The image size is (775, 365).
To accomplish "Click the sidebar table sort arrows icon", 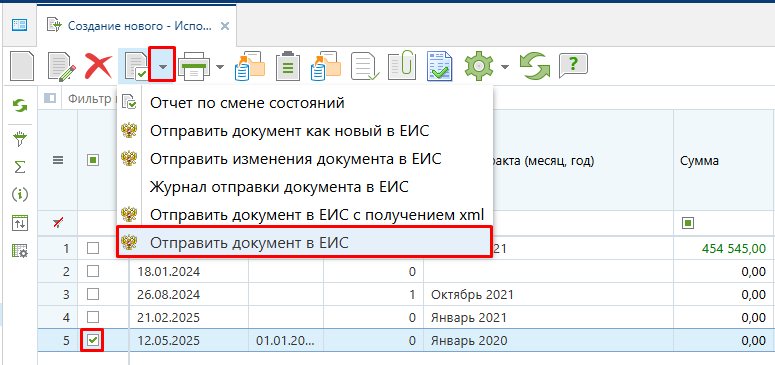I will click(20, 223).
